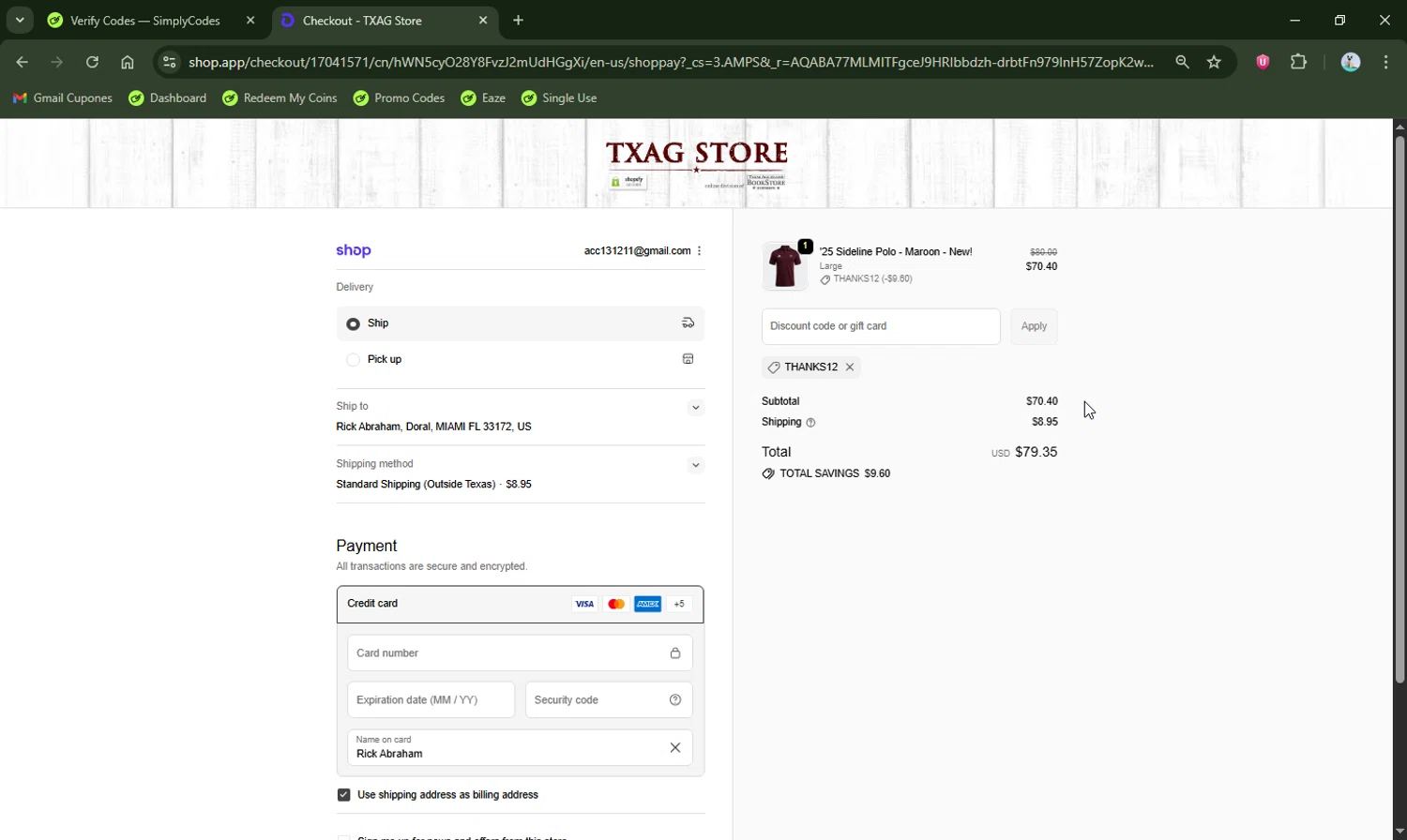Close the Checkout TXAG Store tab

coord(482,20)
